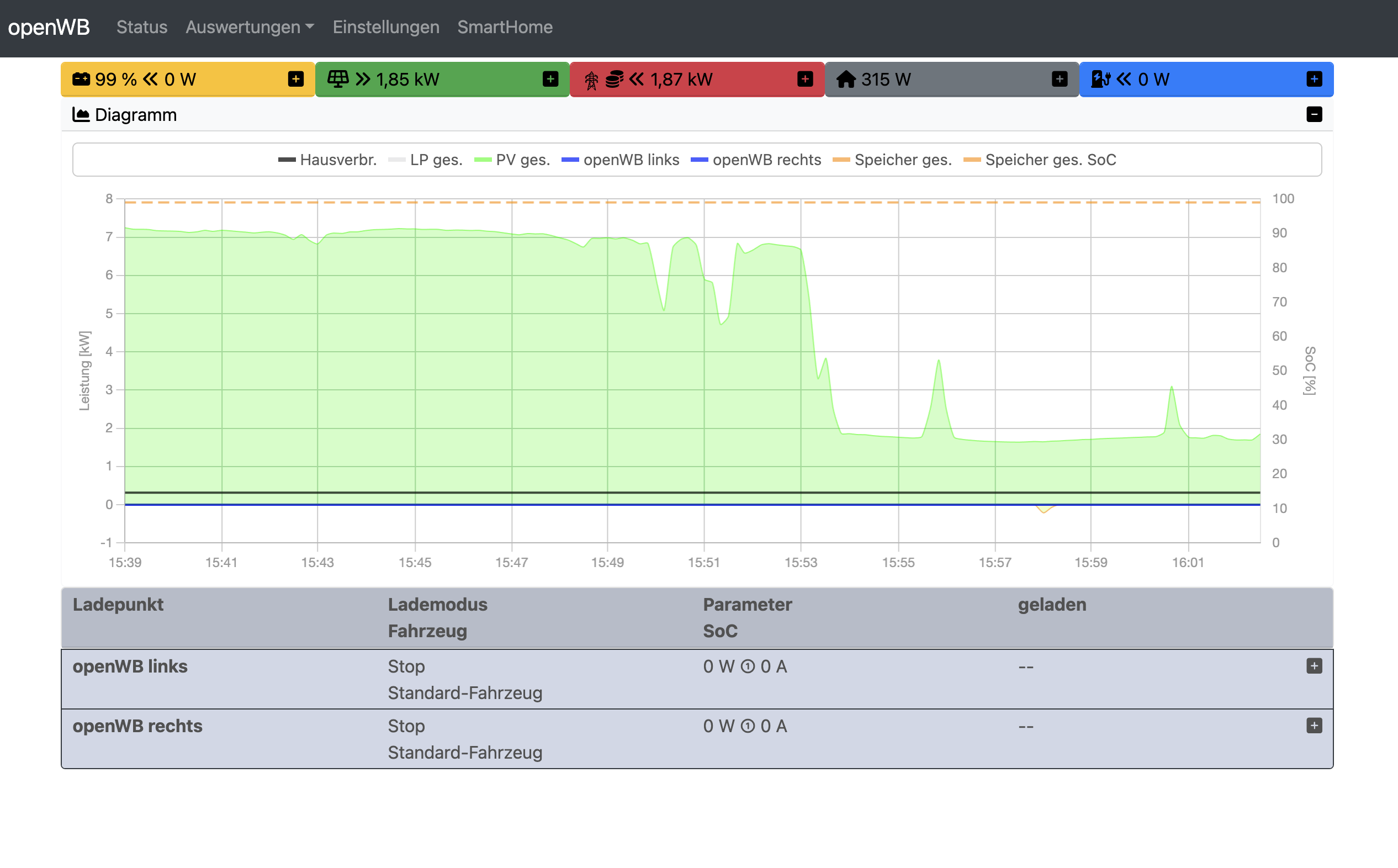The width and height of the screenshot is (1398, 868).
Task: Go to the SmartHome page
Action: [x=505, y=27]
